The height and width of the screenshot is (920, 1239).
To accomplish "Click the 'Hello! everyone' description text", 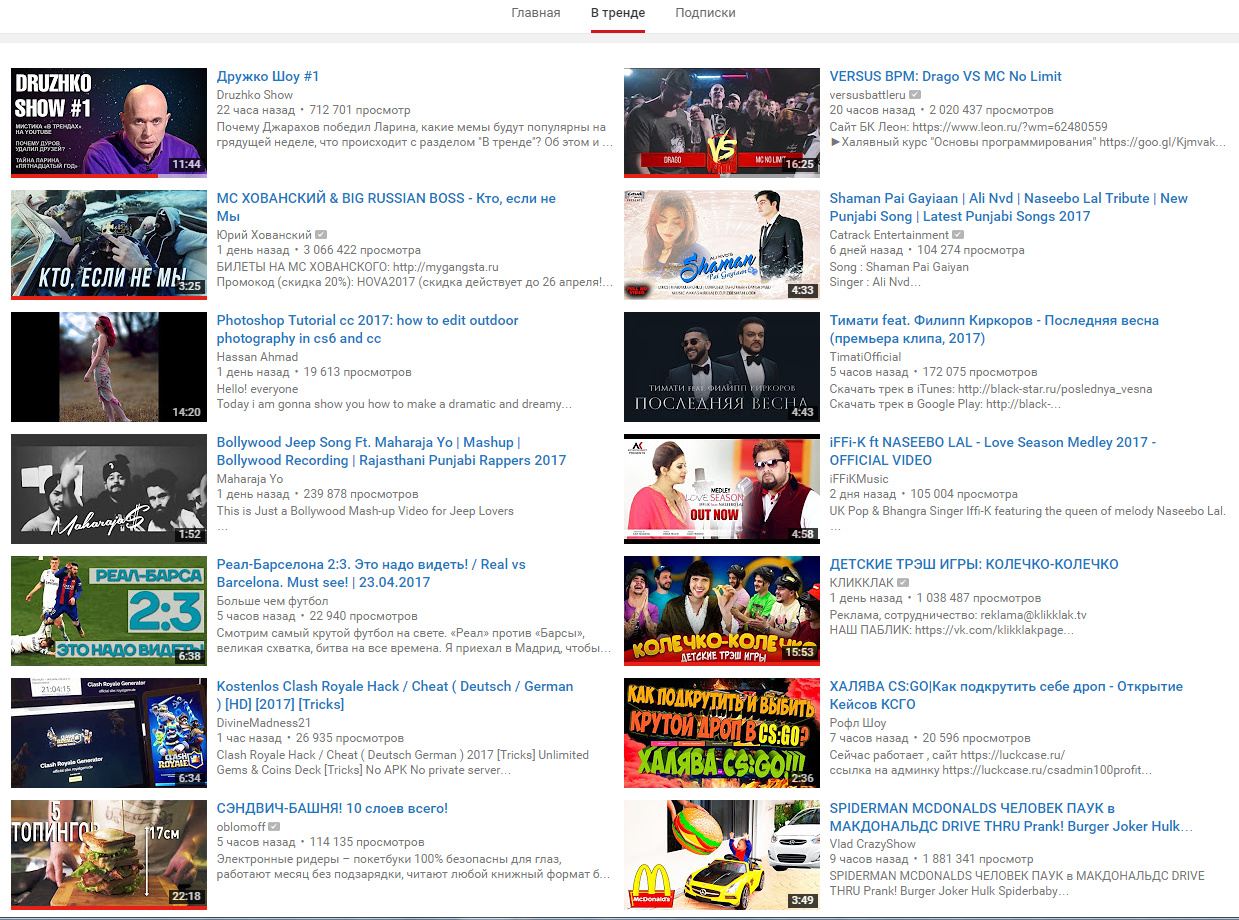I will tap(257, 389).
